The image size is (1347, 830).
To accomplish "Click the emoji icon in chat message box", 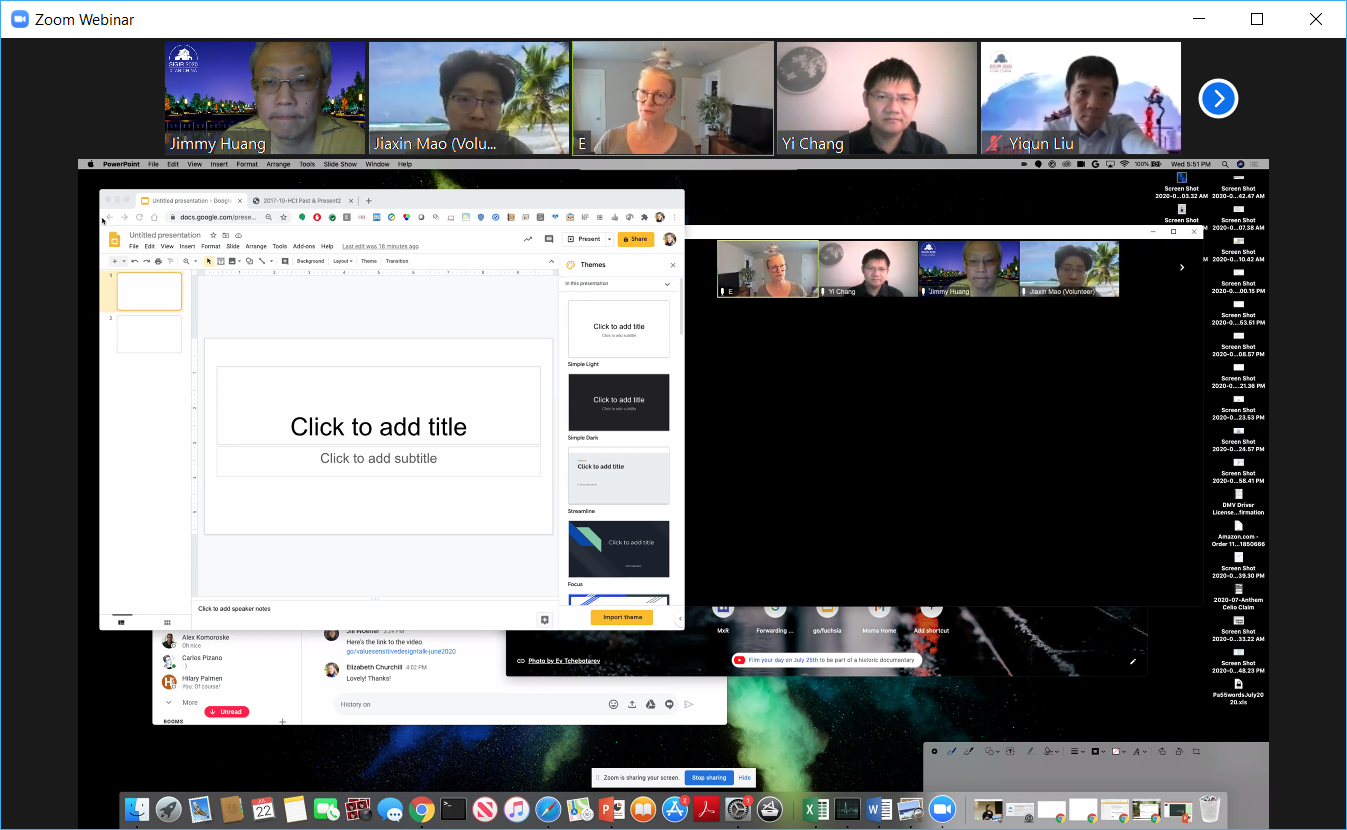I will 613,704.
